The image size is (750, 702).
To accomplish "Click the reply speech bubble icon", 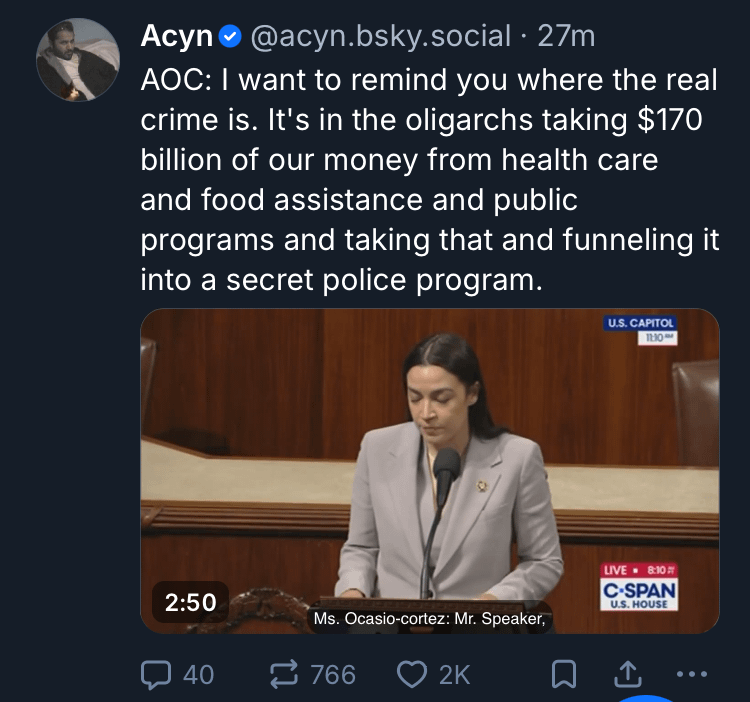I will [x=157, y=675].
